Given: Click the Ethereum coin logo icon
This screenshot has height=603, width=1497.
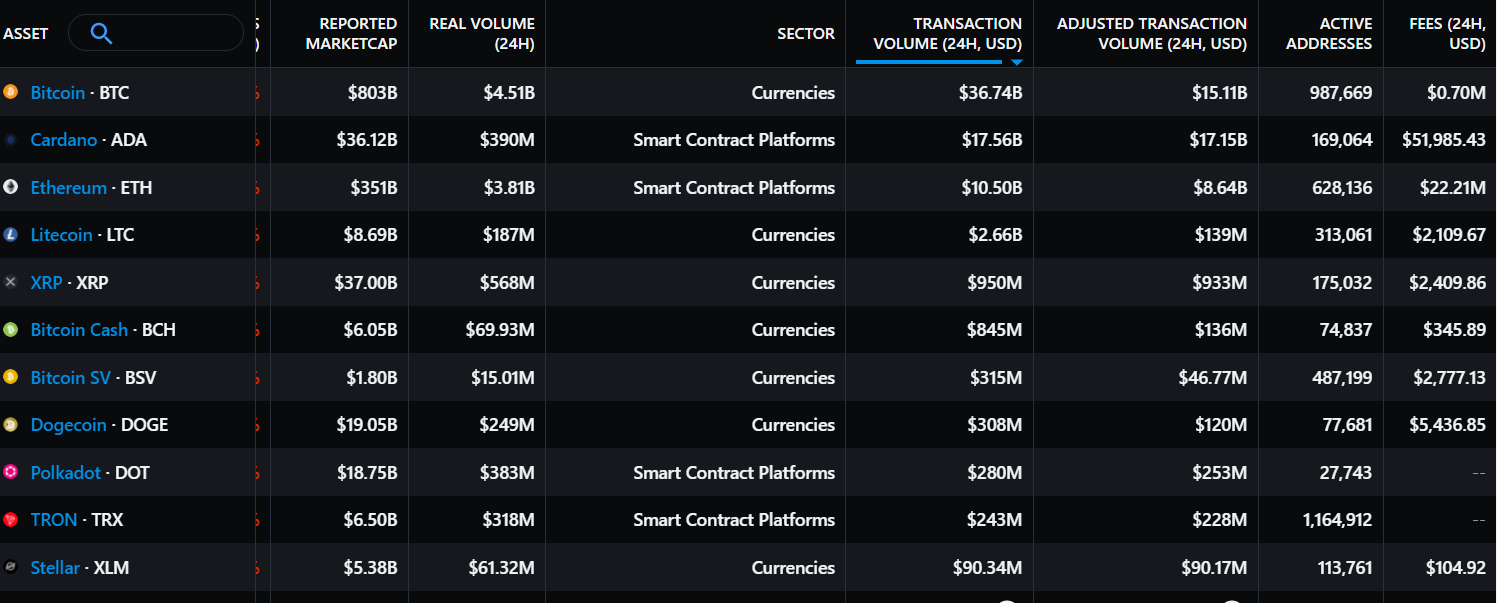Looking at the screenshot, I should tap(10, 187).
